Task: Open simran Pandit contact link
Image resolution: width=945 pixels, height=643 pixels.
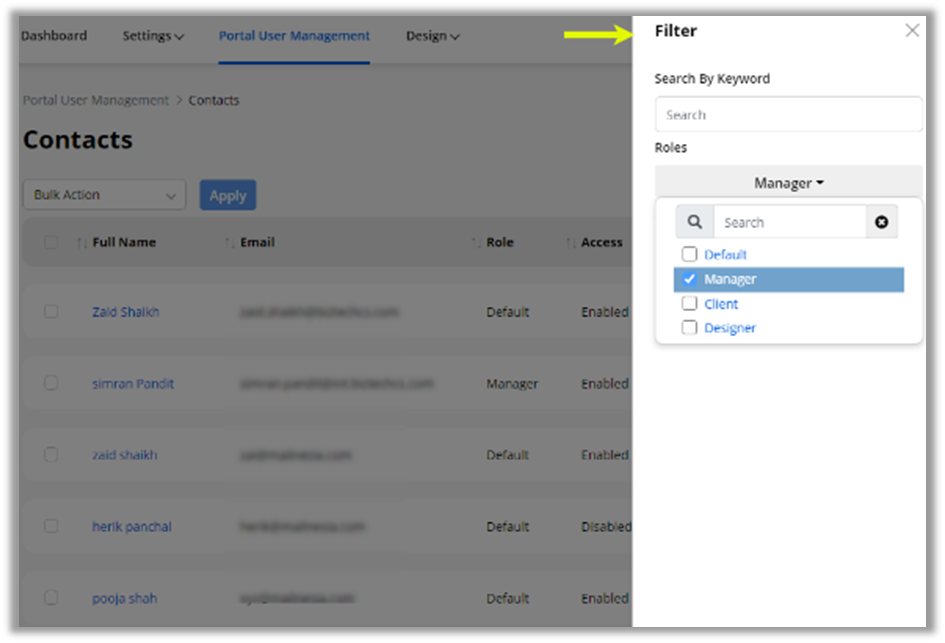Action: (x=133, y=384)
